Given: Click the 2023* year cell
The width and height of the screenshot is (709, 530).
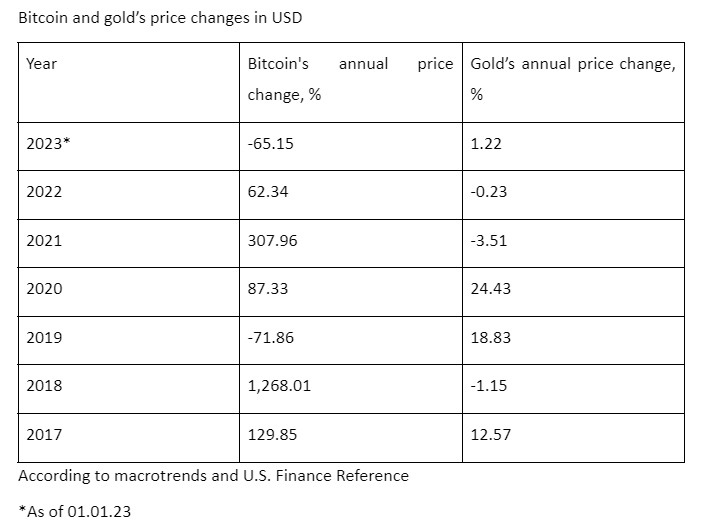Looking at the screenshot, I should point(48,144).
